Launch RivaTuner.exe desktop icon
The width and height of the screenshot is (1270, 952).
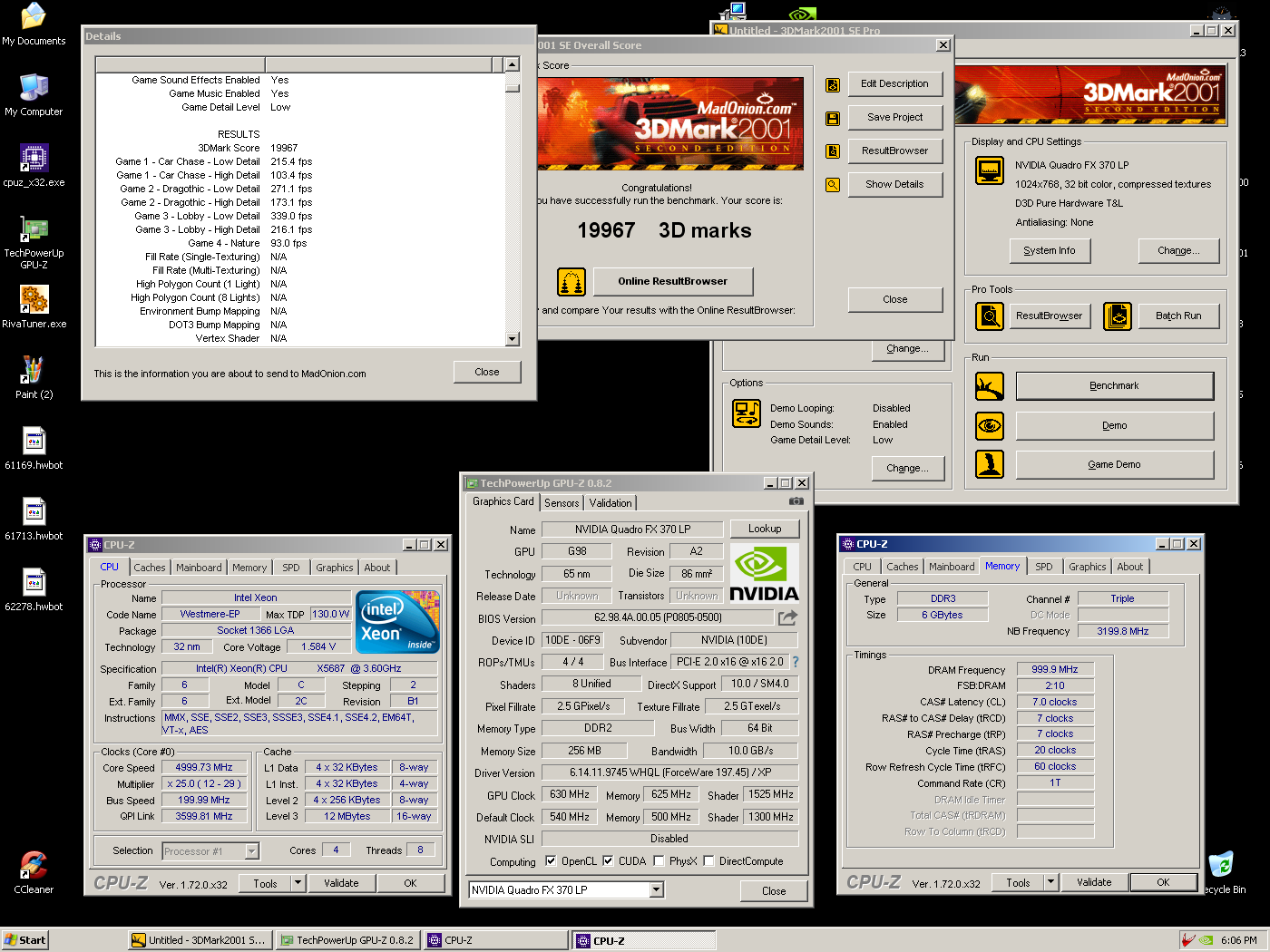[x=34, y=307]
